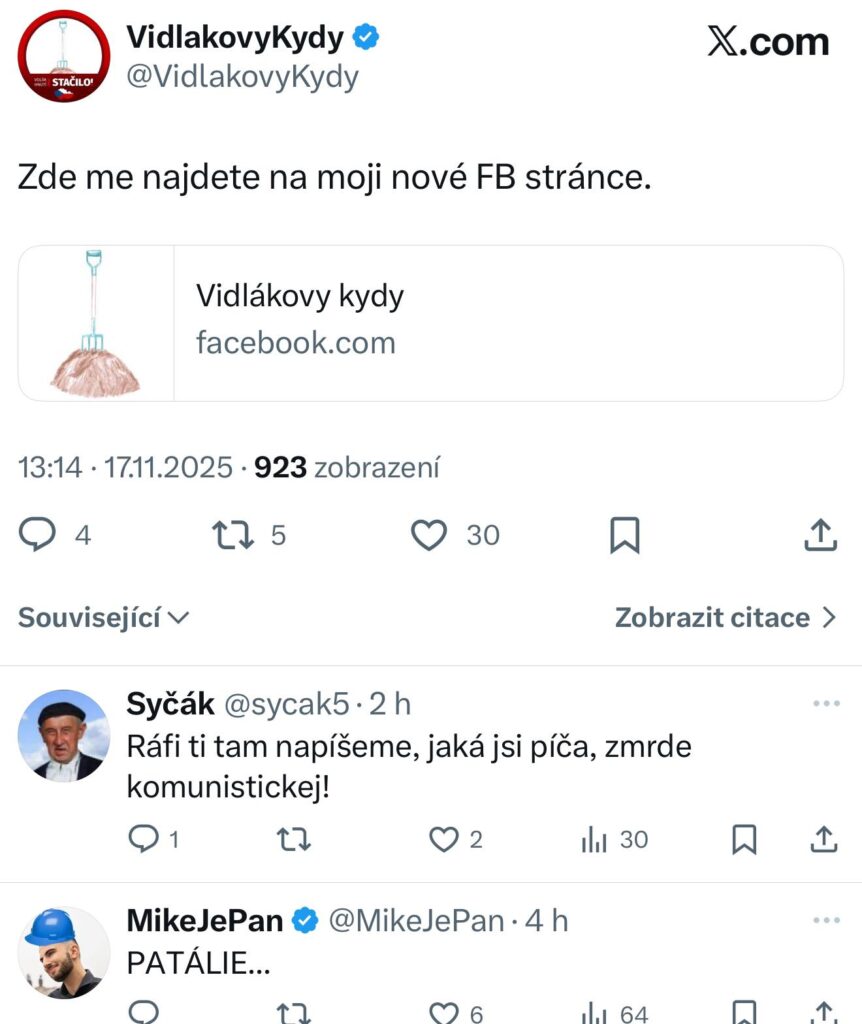Like Syčák's comment
862x1024 pixels.
click(443, 840)
